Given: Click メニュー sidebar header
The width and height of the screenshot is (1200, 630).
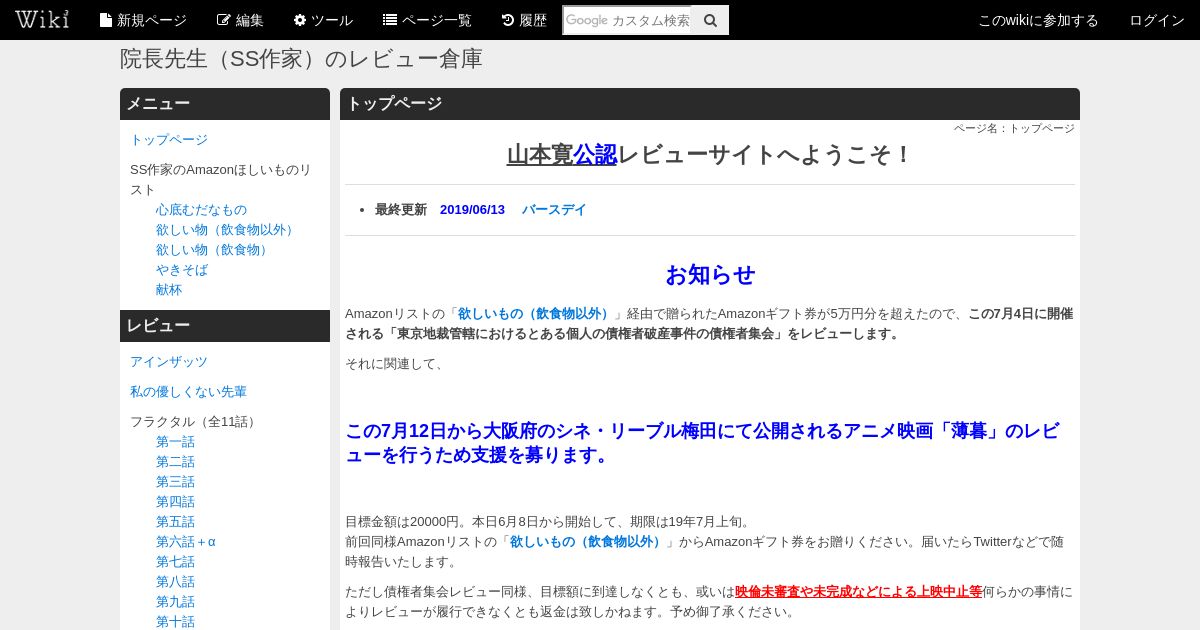Looking at the screenshot, I should coord(225,104).
